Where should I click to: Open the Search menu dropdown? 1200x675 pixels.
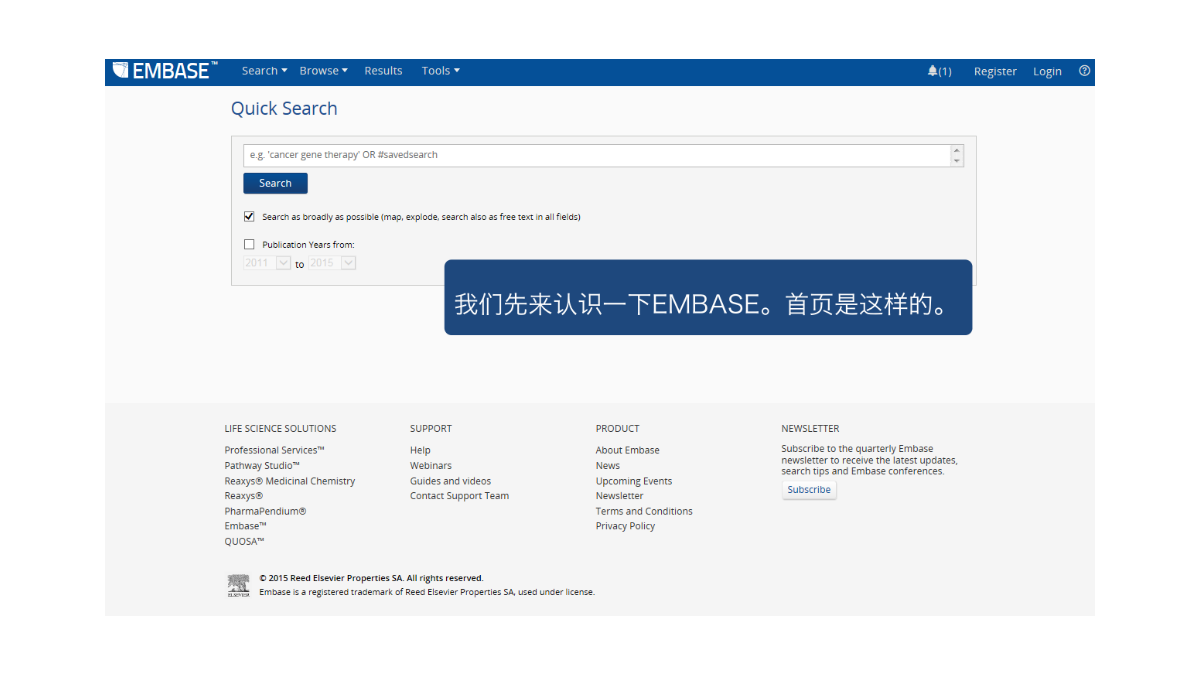[264, 71]
